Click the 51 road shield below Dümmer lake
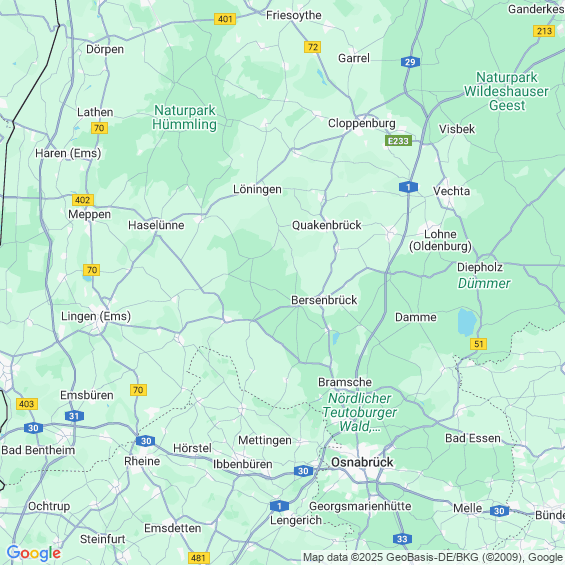 pos(479,344)
